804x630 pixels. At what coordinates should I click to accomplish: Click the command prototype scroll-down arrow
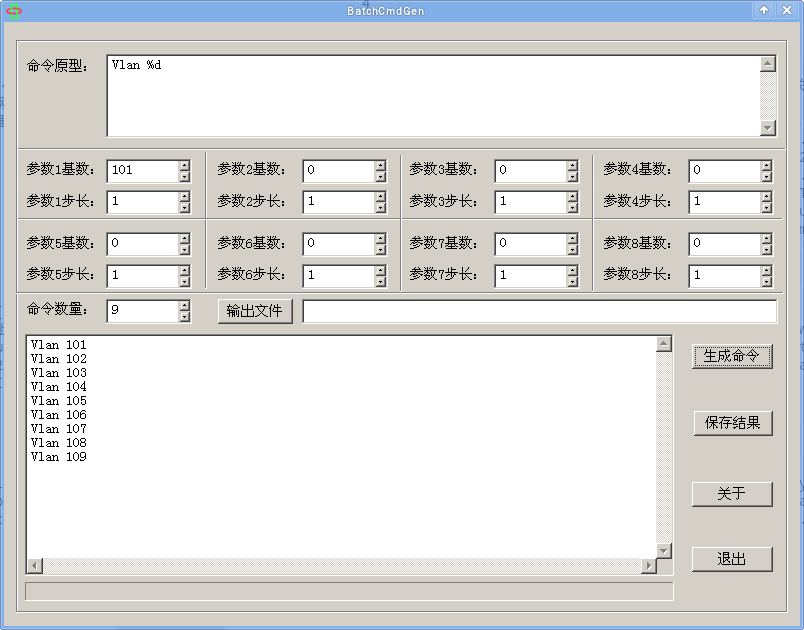pyautogui.click(x=768, y=128)
